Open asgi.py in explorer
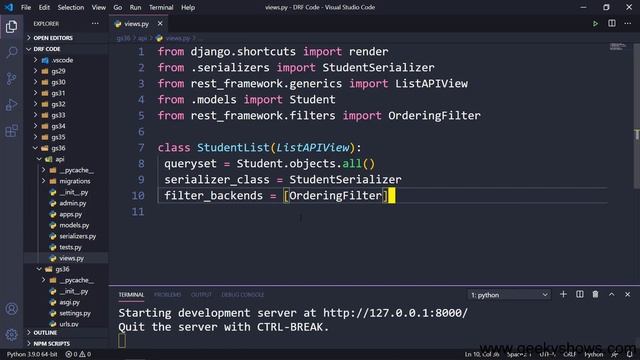The height and width of the screenshot is (360, 640). coord(69,302)
